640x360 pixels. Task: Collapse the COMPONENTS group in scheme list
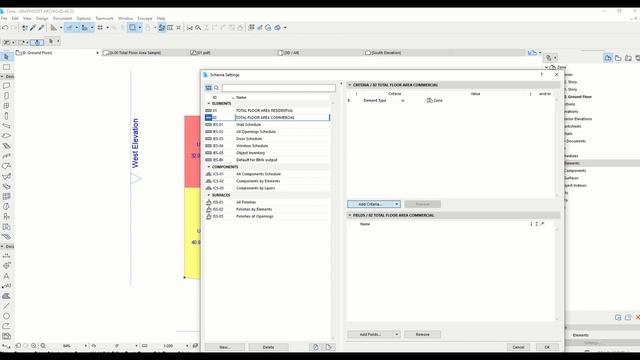209,167
